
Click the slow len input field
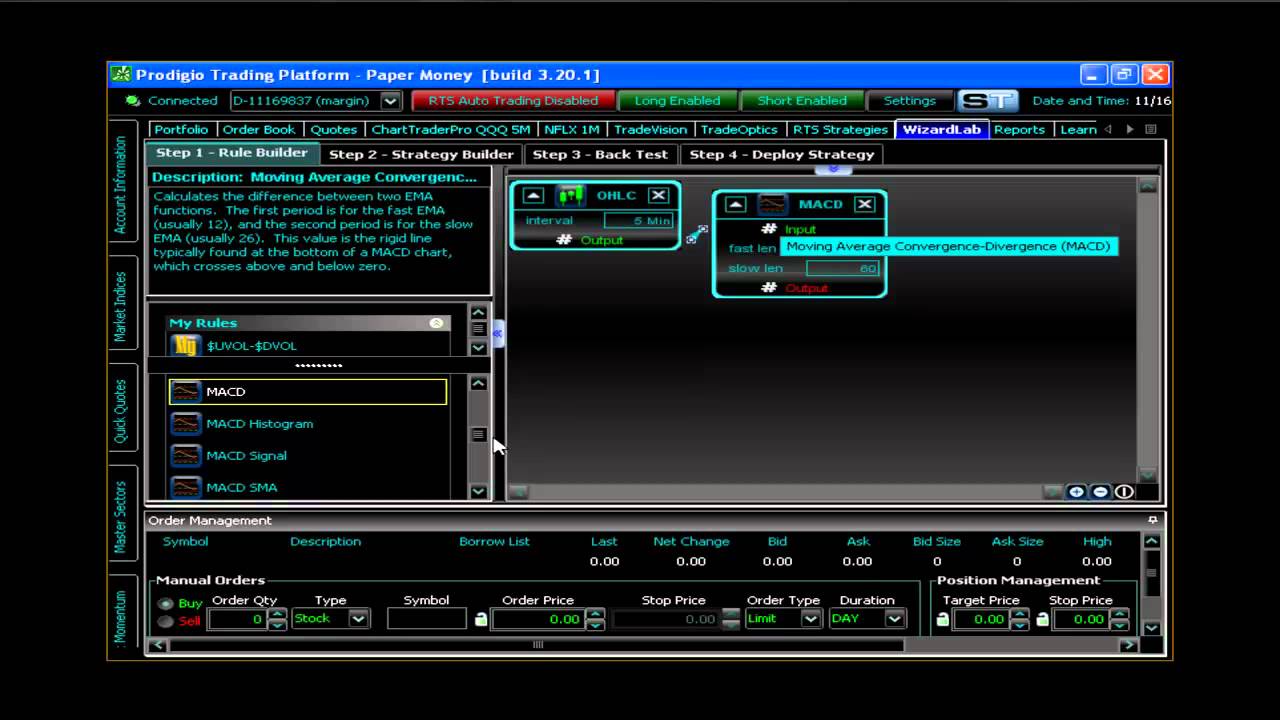coord(842,269)
